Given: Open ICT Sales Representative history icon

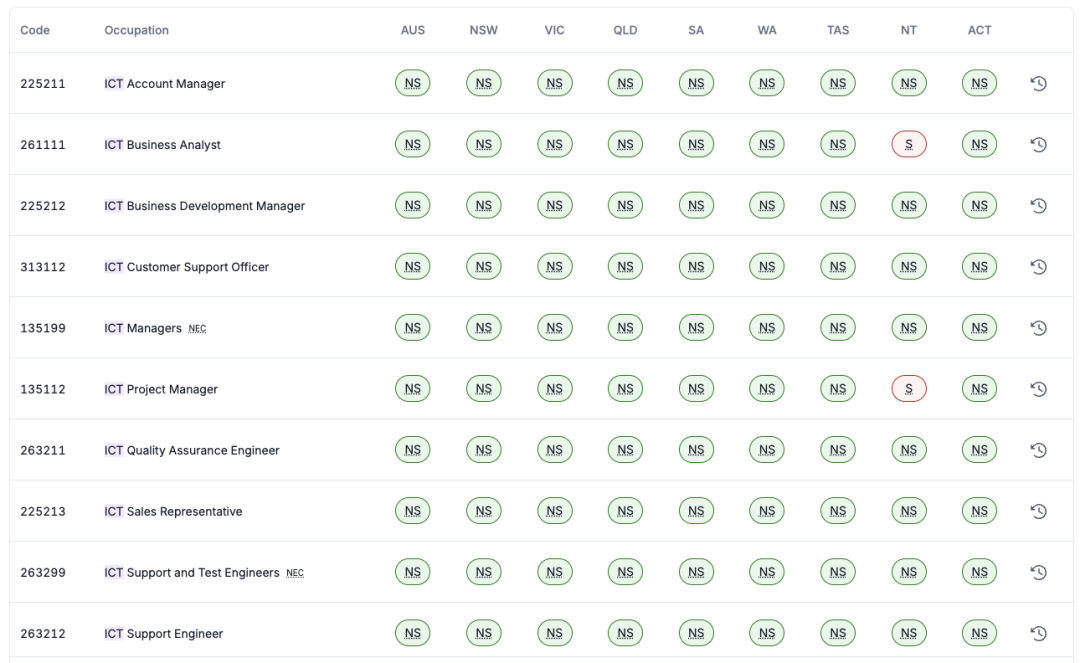Looking at the screenshot, I should [x=1038, y=511].
